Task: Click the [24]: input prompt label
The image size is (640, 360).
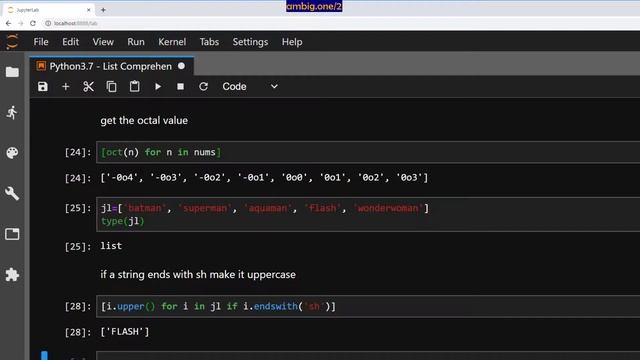Action: click(x=78, y=152)
